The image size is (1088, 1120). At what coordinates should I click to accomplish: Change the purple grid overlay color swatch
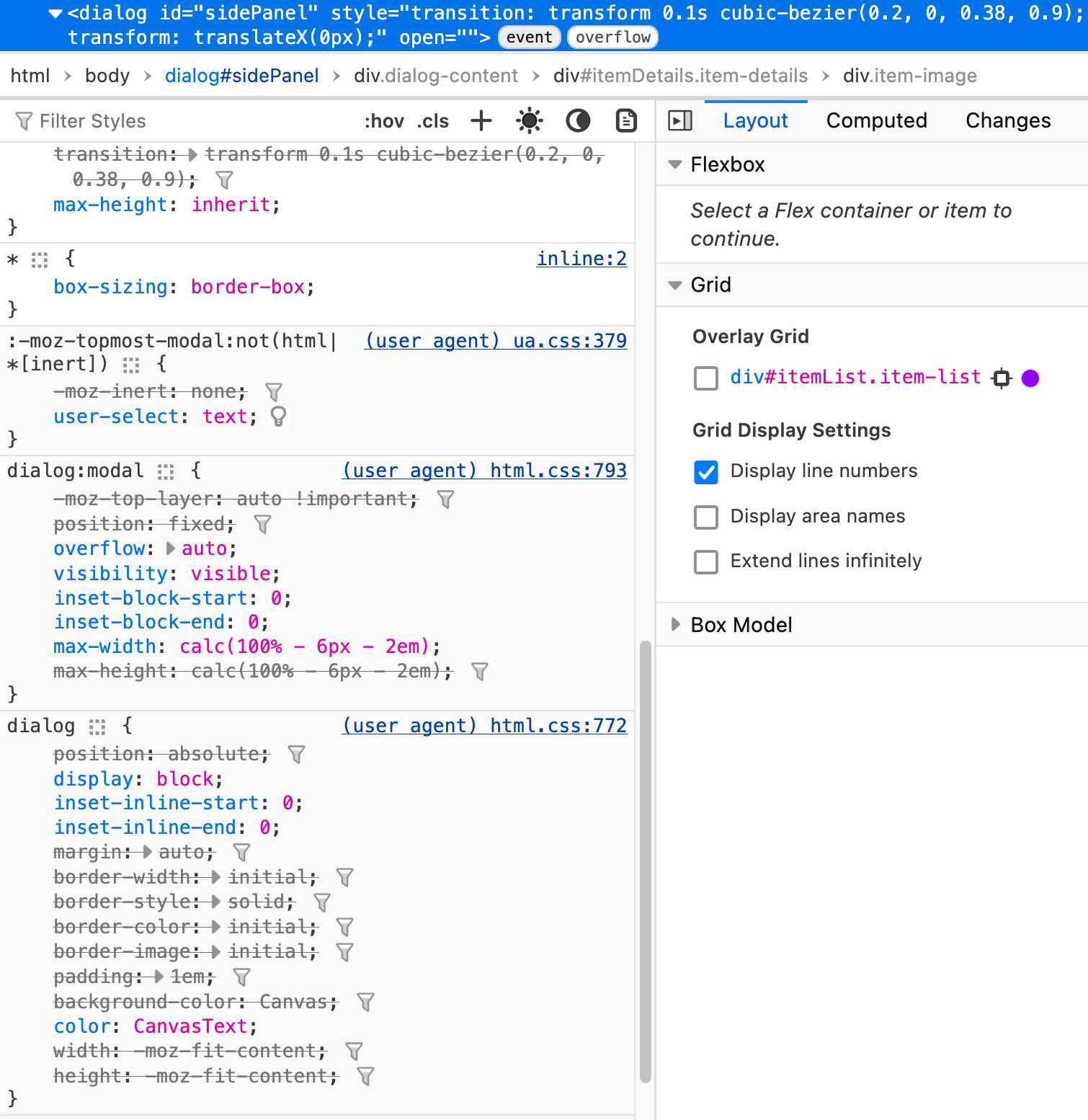point(1030,378)
